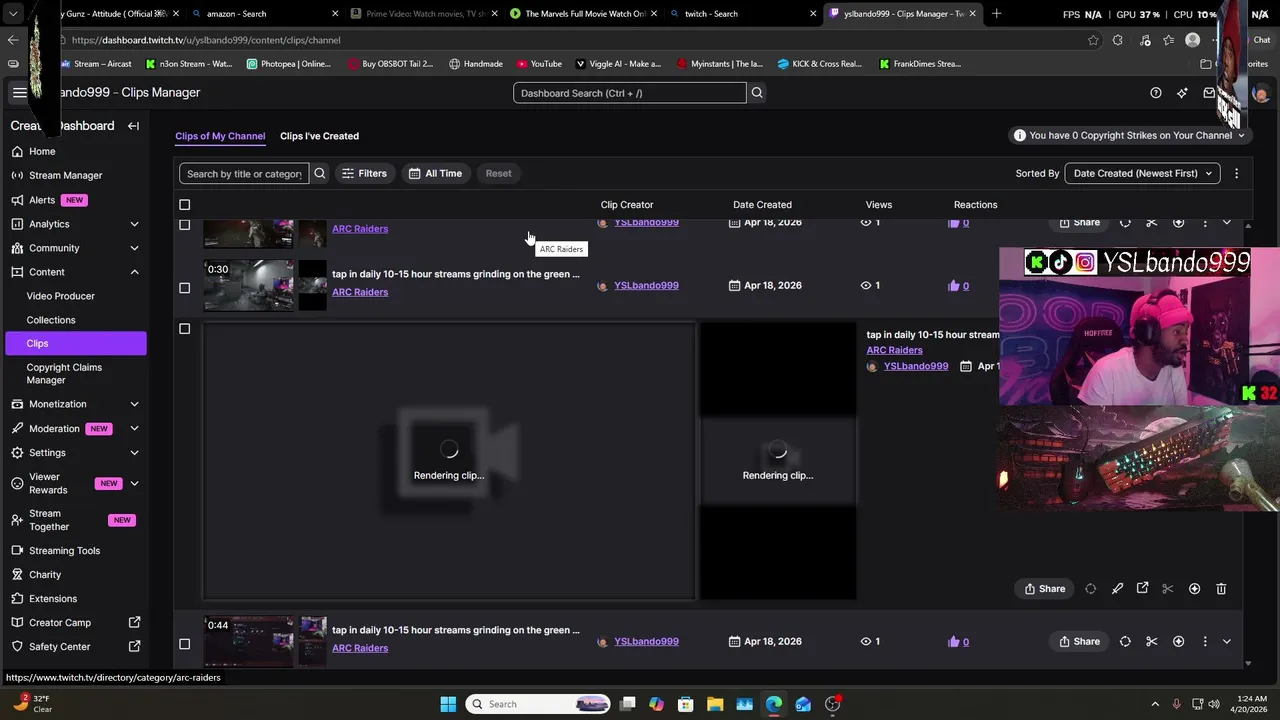Expand the Copyright Strikes notice chevron
This screenshot has height=720, width=1280.
click(x=1241, y=136)
